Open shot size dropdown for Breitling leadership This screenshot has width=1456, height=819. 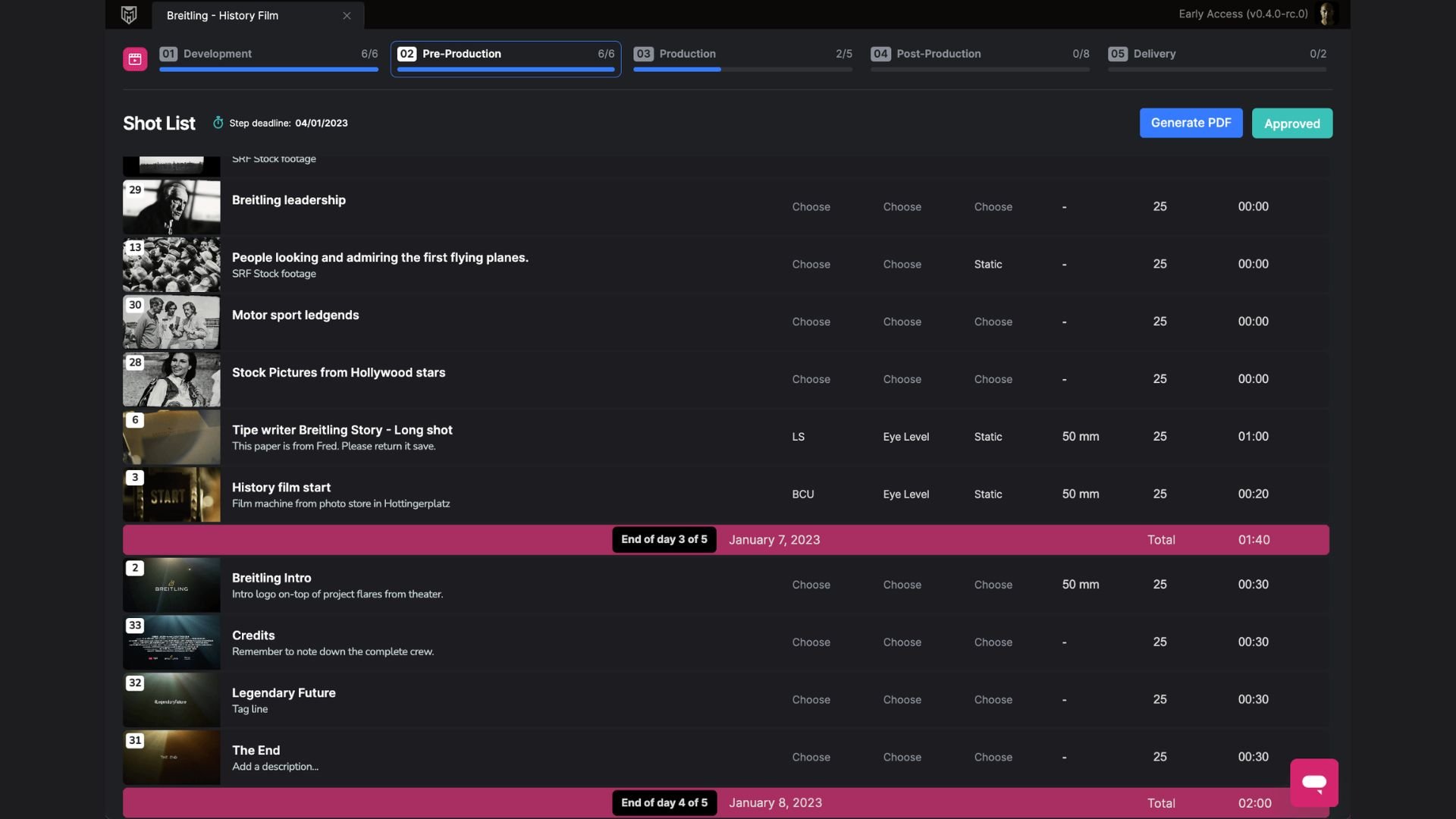811,207
